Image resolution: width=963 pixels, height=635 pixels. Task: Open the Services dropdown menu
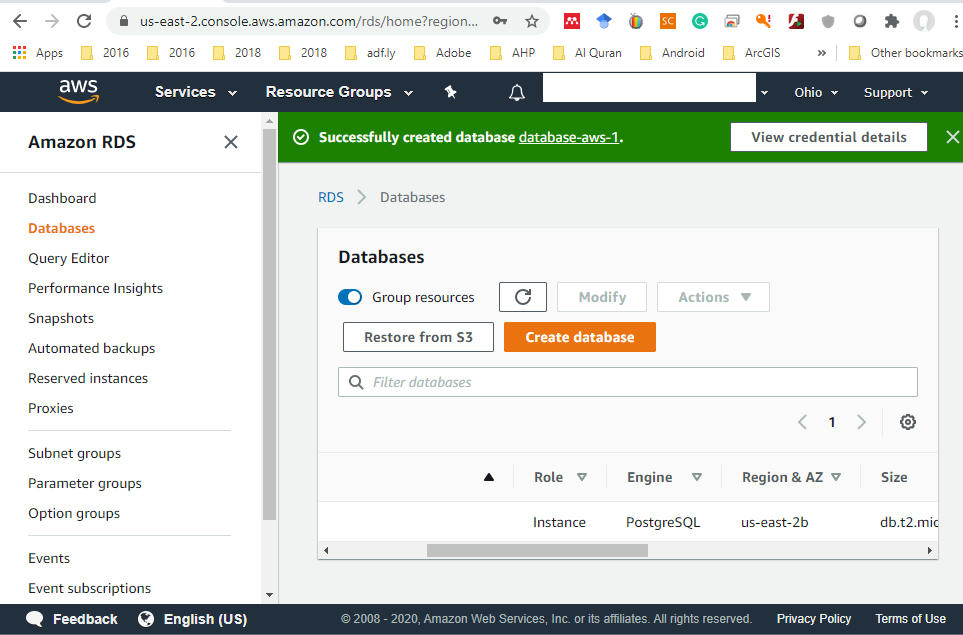(x=195, y=92)
